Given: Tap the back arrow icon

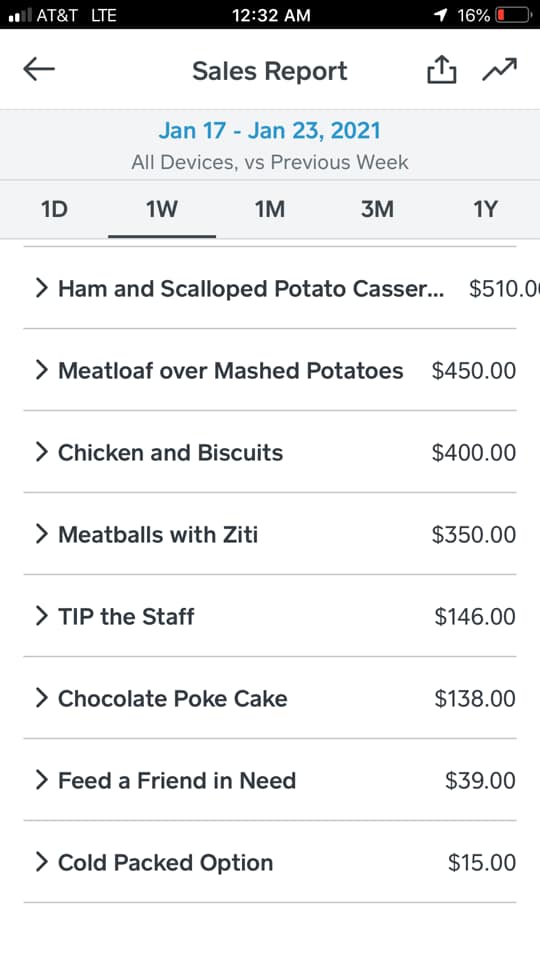Looking at the screenshot, I should [39, 69].
